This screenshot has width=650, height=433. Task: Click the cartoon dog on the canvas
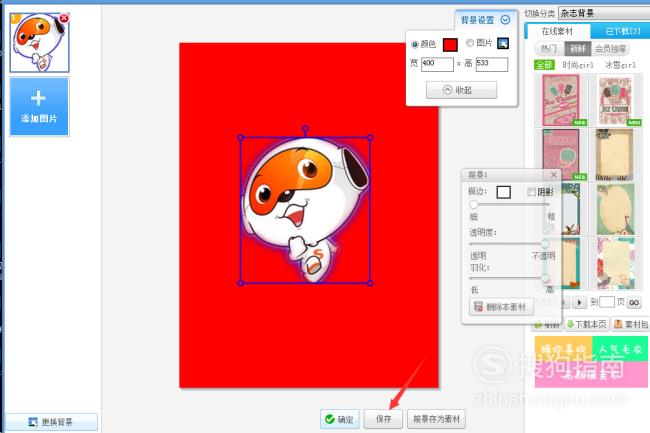coord(305,210)
